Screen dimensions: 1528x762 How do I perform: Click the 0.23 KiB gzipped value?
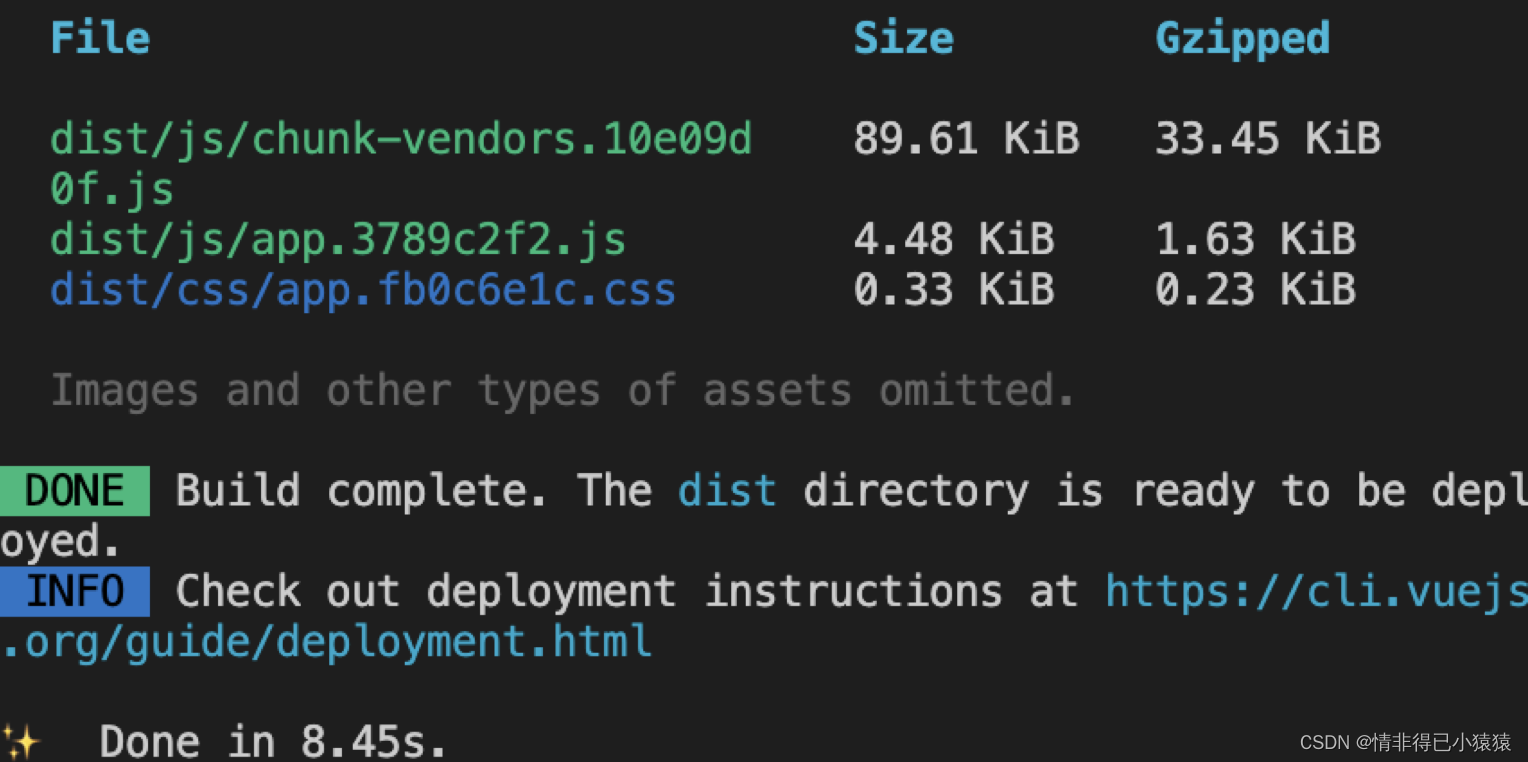click(1255, 290)
